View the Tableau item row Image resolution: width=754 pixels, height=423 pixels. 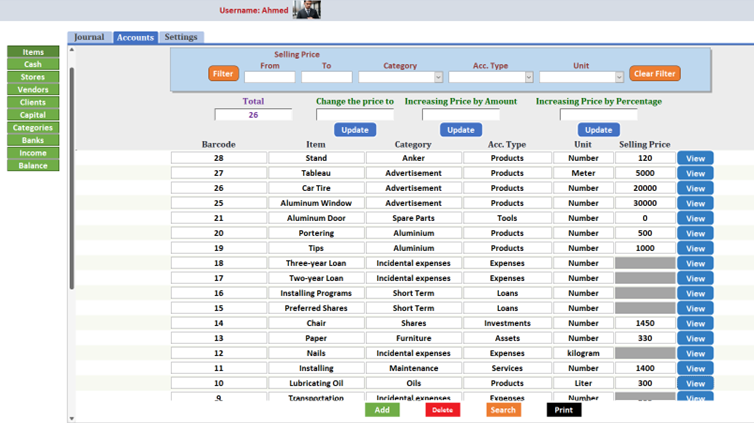695,173
